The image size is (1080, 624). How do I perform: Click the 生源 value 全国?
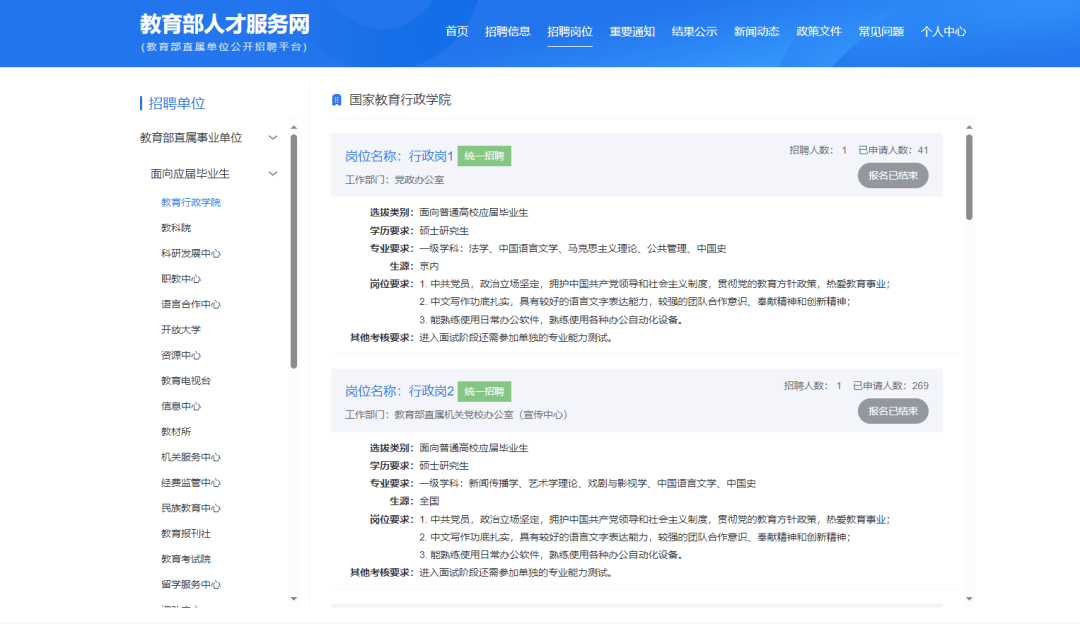tap(429, 501)
